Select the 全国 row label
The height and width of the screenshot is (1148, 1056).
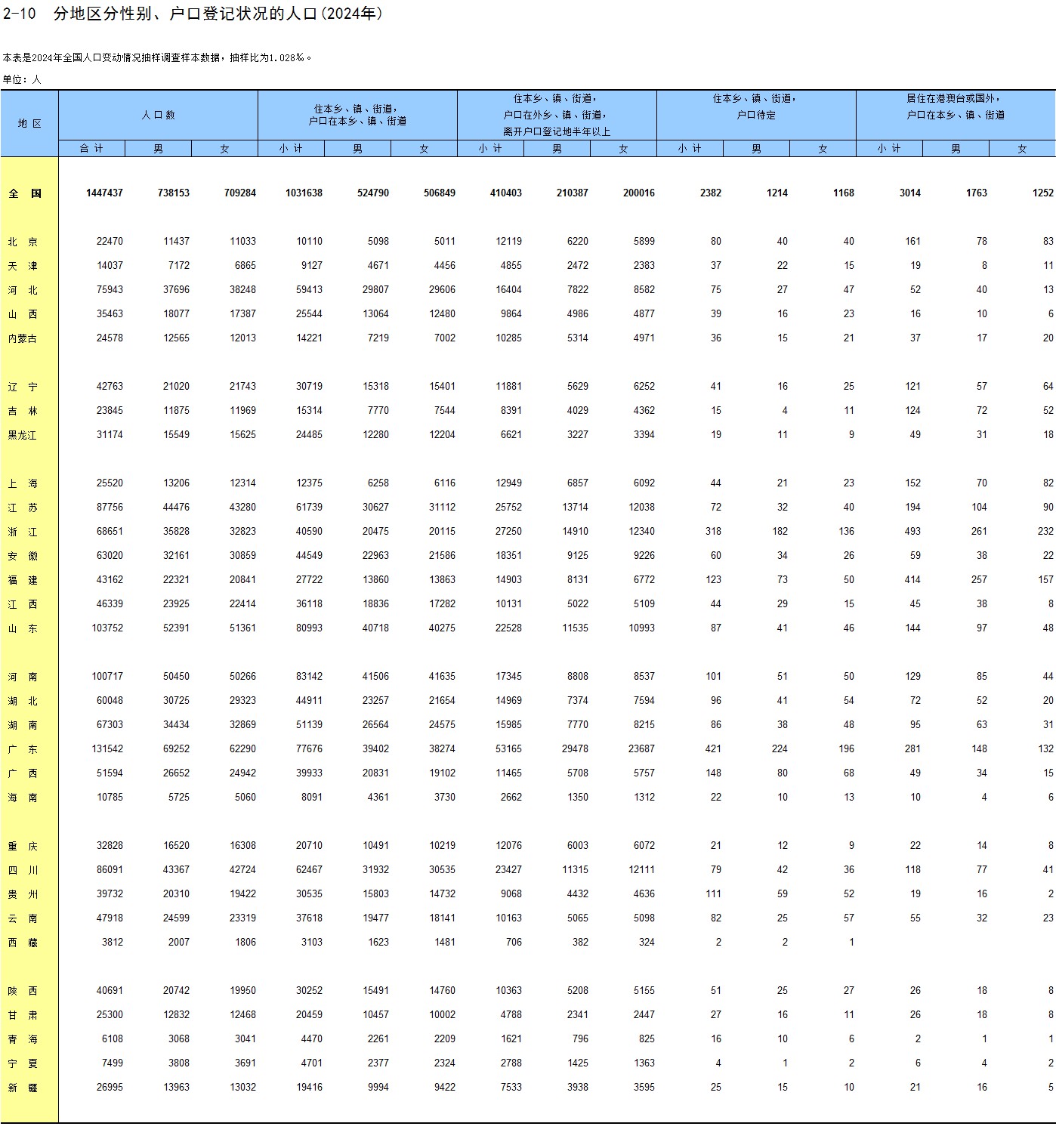(25, 193)
